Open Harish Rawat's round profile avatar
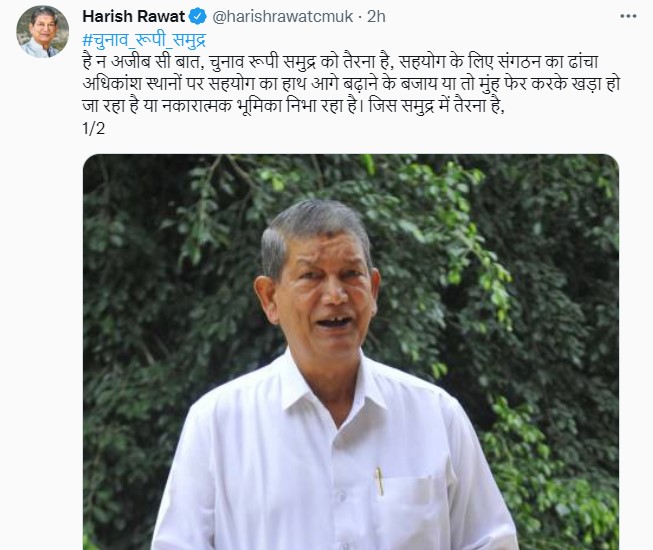Screen dimensions: 653x550 pyautogui.click(x=42, y=32)
